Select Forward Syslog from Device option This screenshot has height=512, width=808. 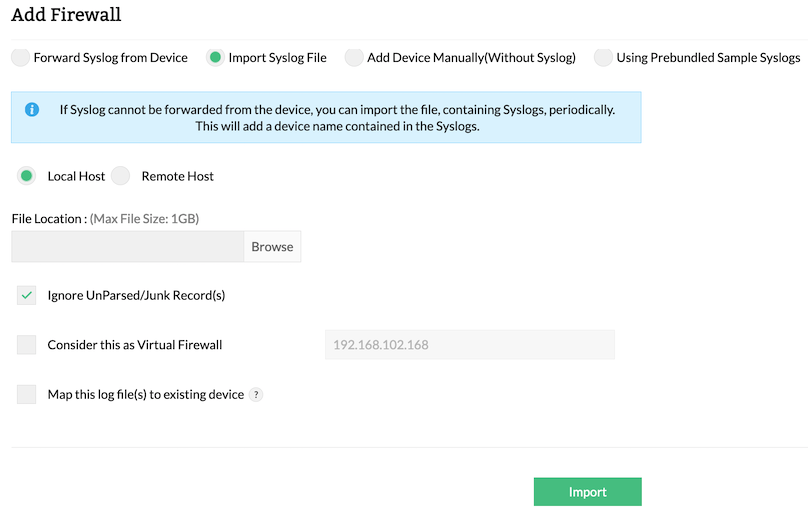20,58
